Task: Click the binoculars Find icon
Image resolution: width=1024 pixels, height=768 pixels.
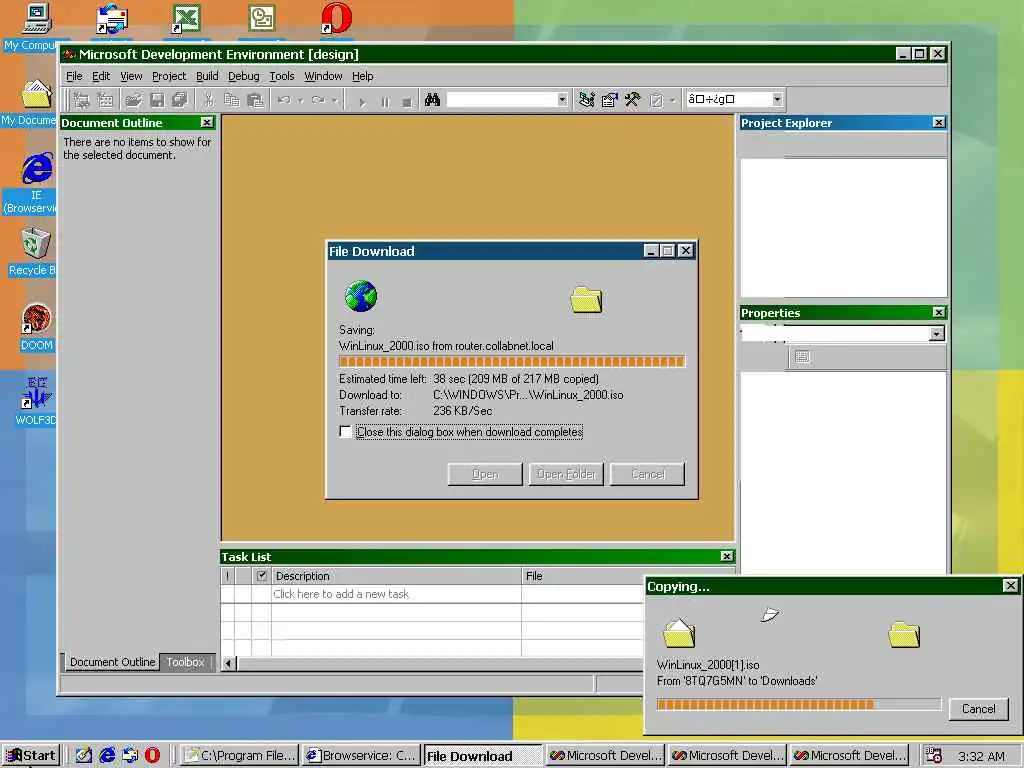Action: (432, 100)
